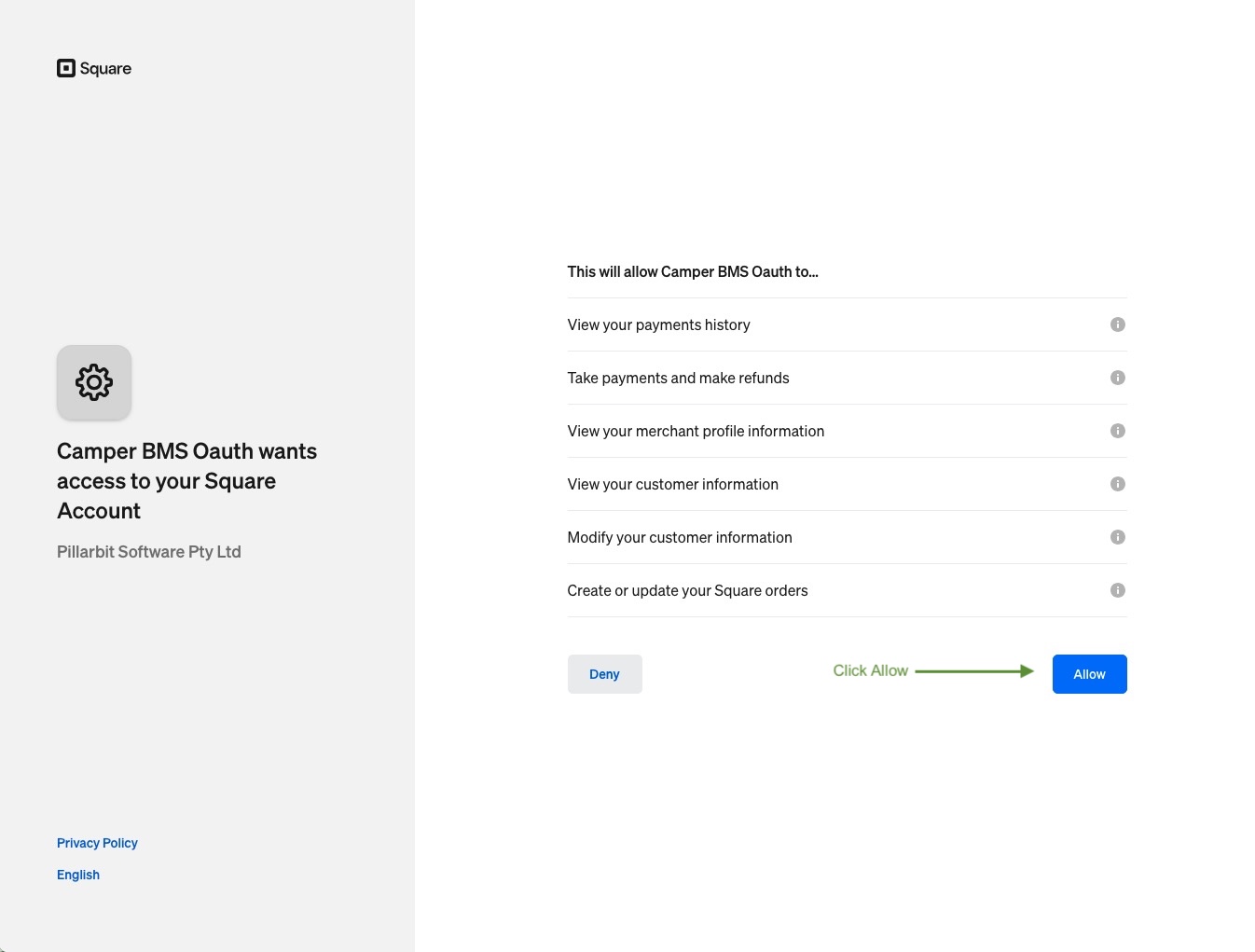
Task: Select the "Modify your customer information" text
Action: (x=680, y=537)
